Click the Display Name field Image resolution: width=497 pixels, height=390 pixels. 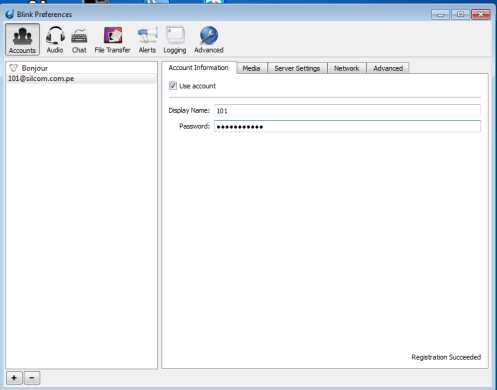click(347, 111)
